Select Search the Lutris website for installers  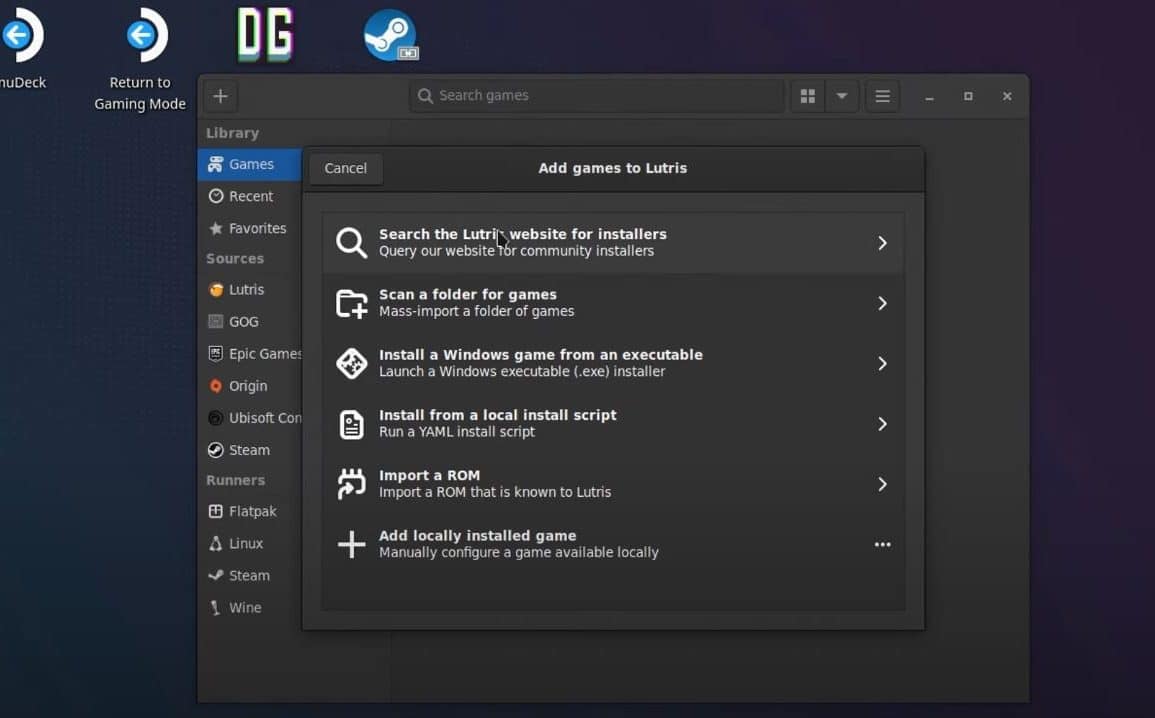click(613, 242)
